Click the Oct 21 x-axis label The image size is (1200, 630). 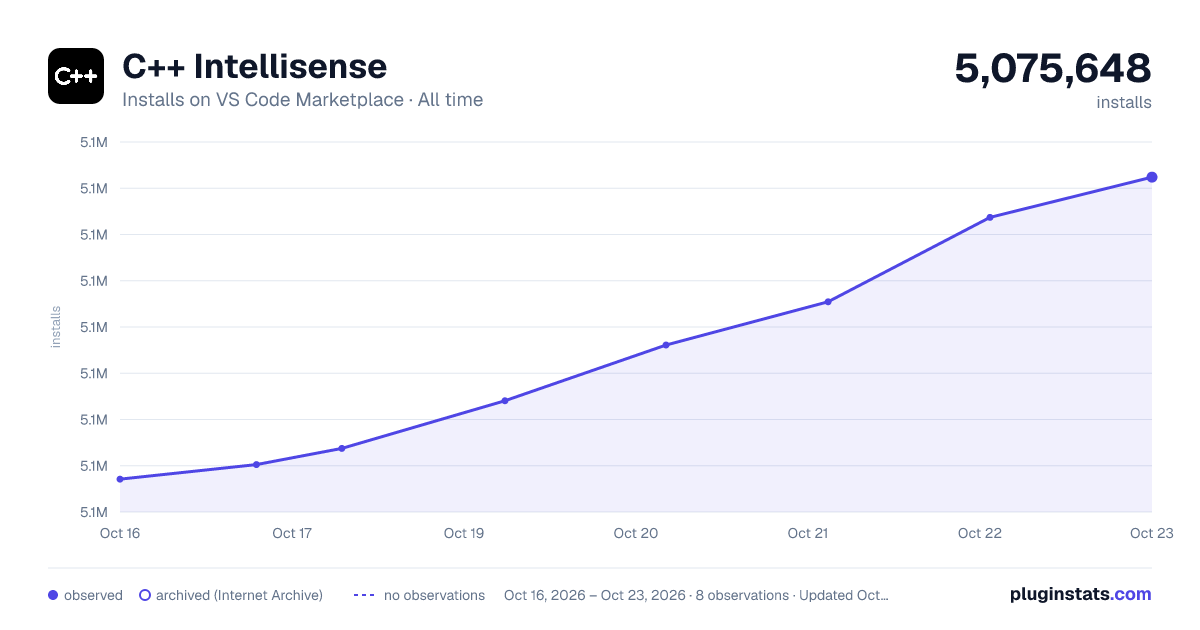pyautogui.click(x=808, y=533)
